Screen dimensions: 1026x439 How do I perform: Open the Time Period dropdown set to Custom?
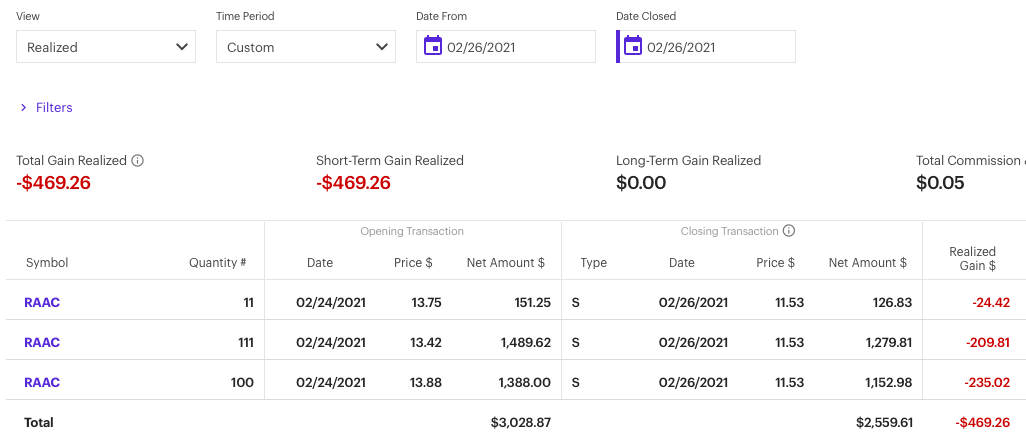[x=306, y=47]
